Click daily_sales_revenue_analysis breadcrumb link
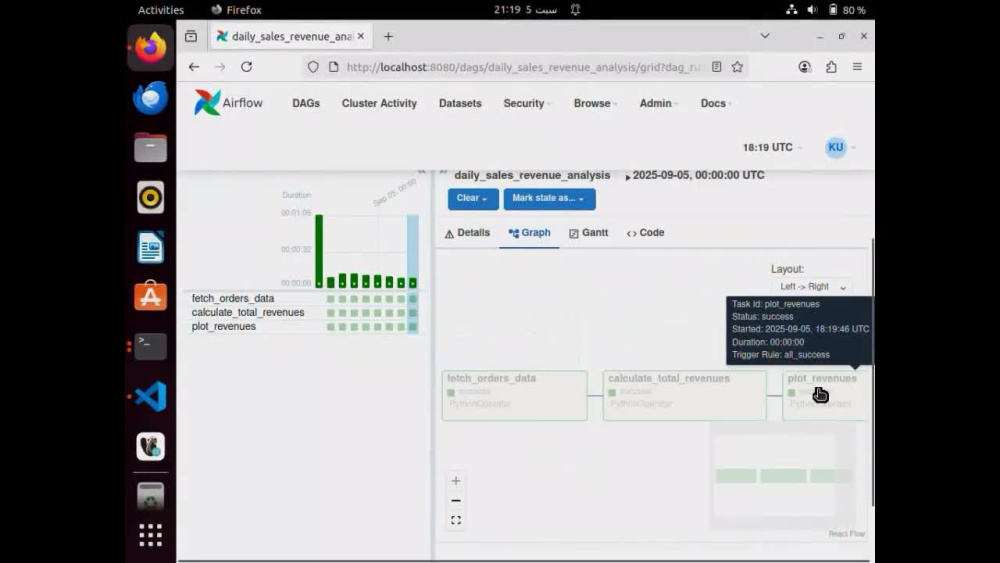This screenshot has height=563, width=1000. point(533,175)
